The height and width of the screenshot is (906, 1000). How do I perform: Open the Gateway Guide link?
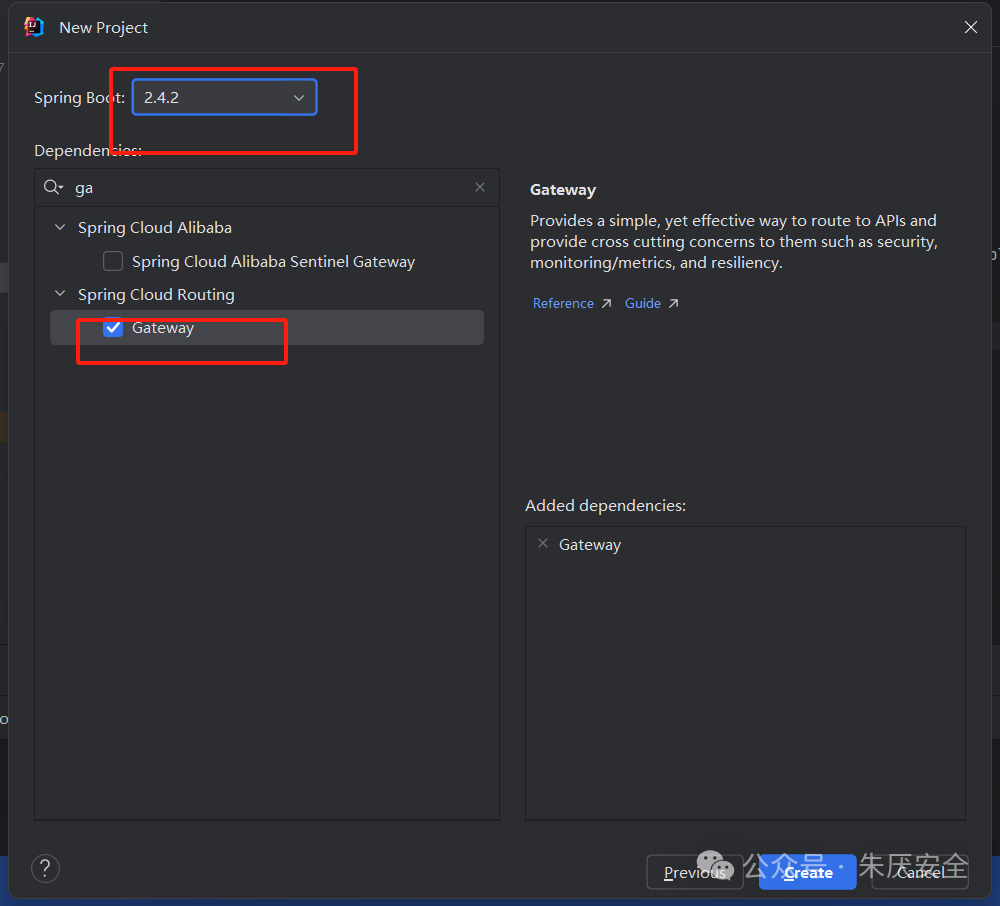[642, 303]
